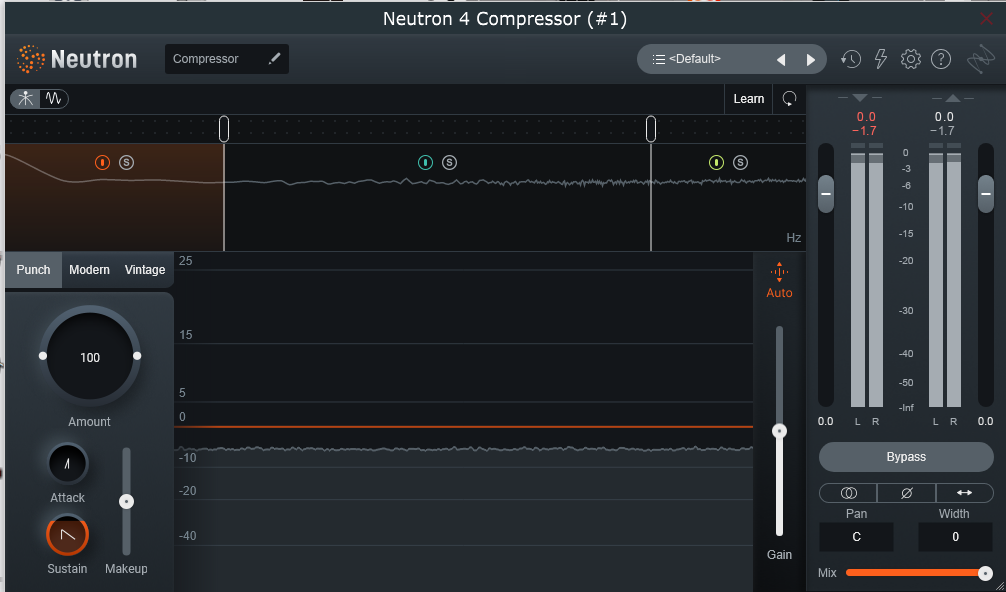
Task: Toggle the orange low band power button
Action: (103, 162)
